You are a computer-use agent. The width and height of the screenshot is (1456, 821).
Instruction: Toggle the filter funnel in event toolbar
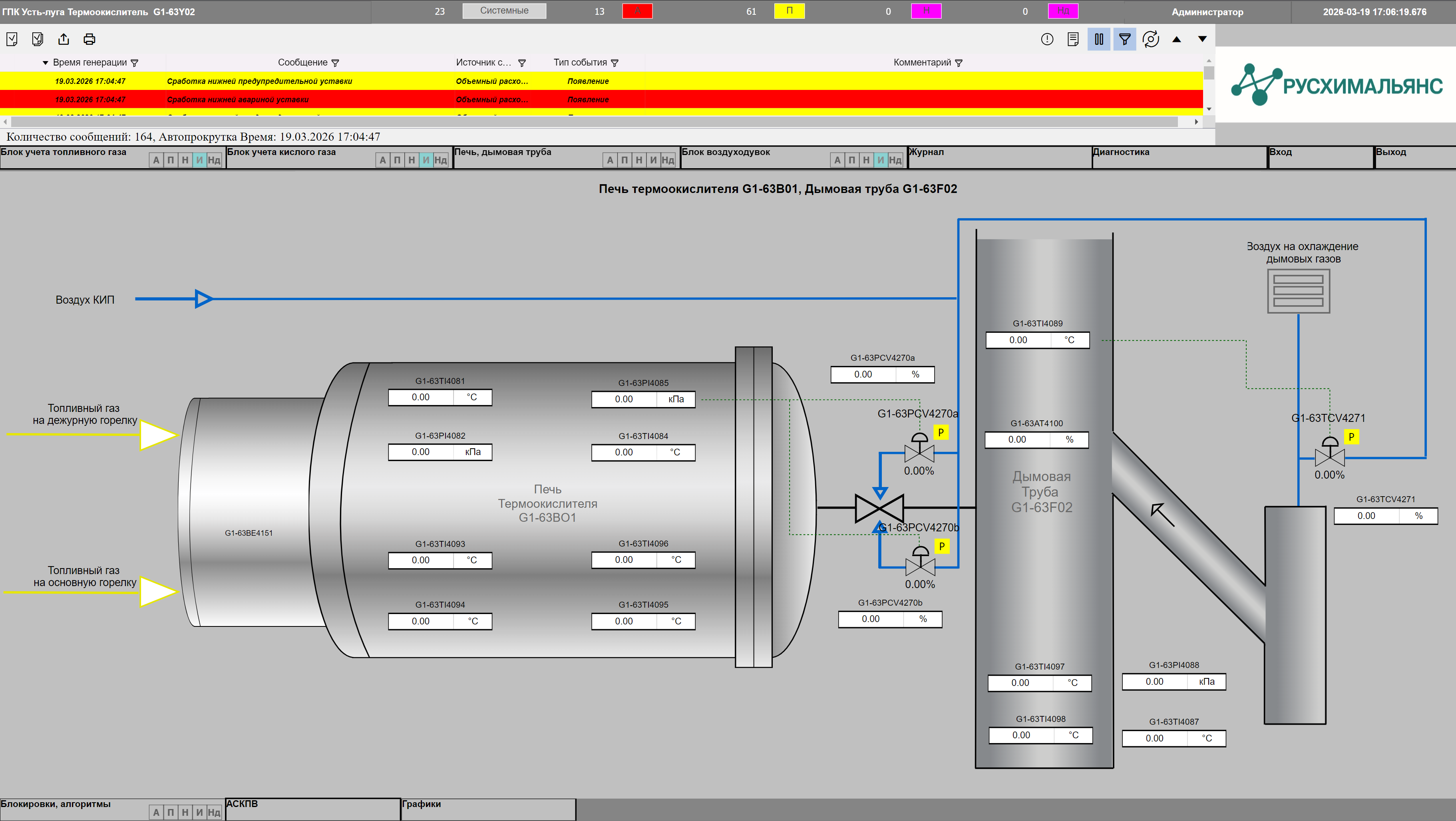(1125, 39)
